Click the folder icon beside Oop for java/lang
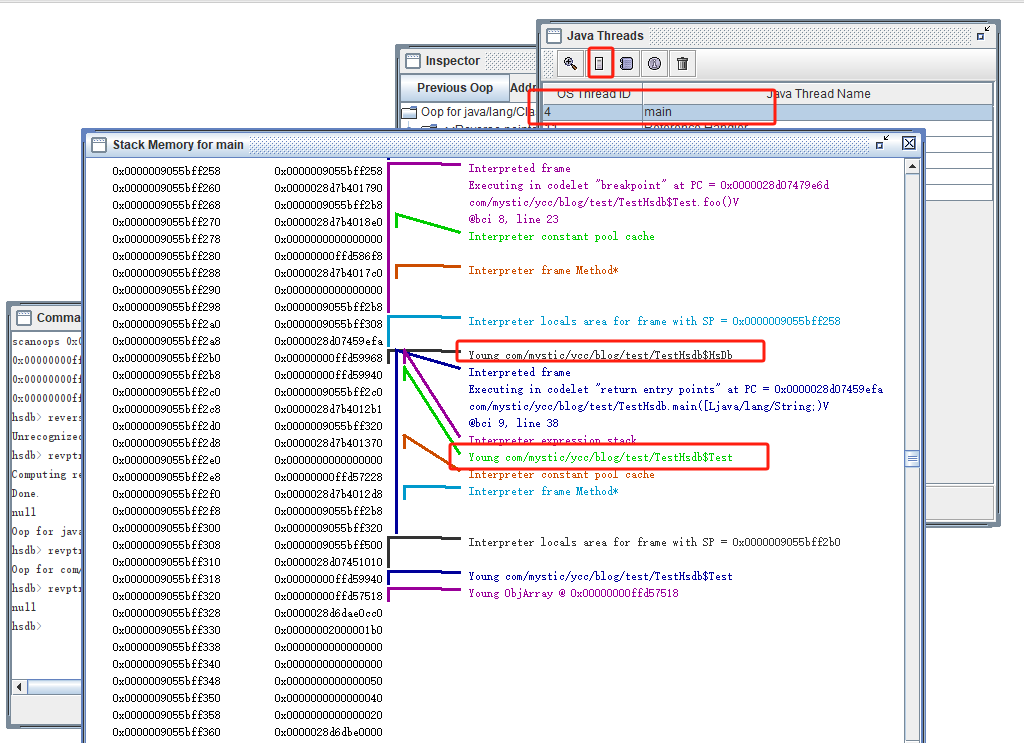 coord(409,112)
